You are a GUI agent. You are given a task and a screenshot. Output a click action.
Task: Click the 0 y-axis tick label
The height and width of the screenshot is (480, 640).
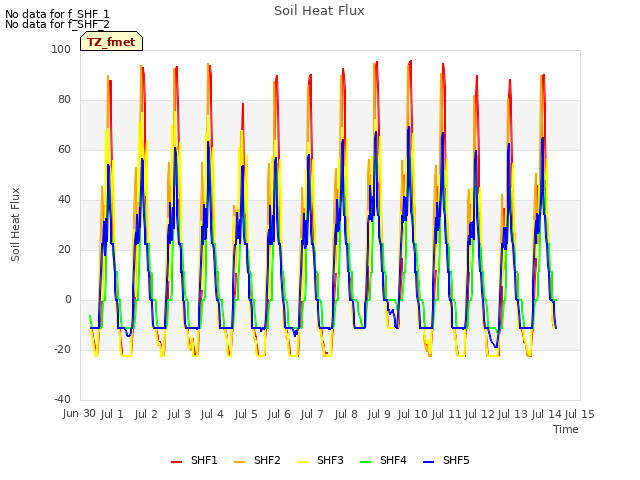pyautogui.click(x=68, y=300)
